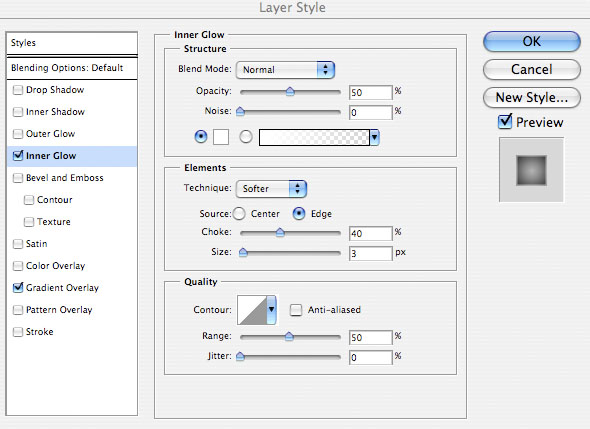The image size is (590, 429).
Task: Check the Anti-aliased checkbox
Action: point(296,310)
